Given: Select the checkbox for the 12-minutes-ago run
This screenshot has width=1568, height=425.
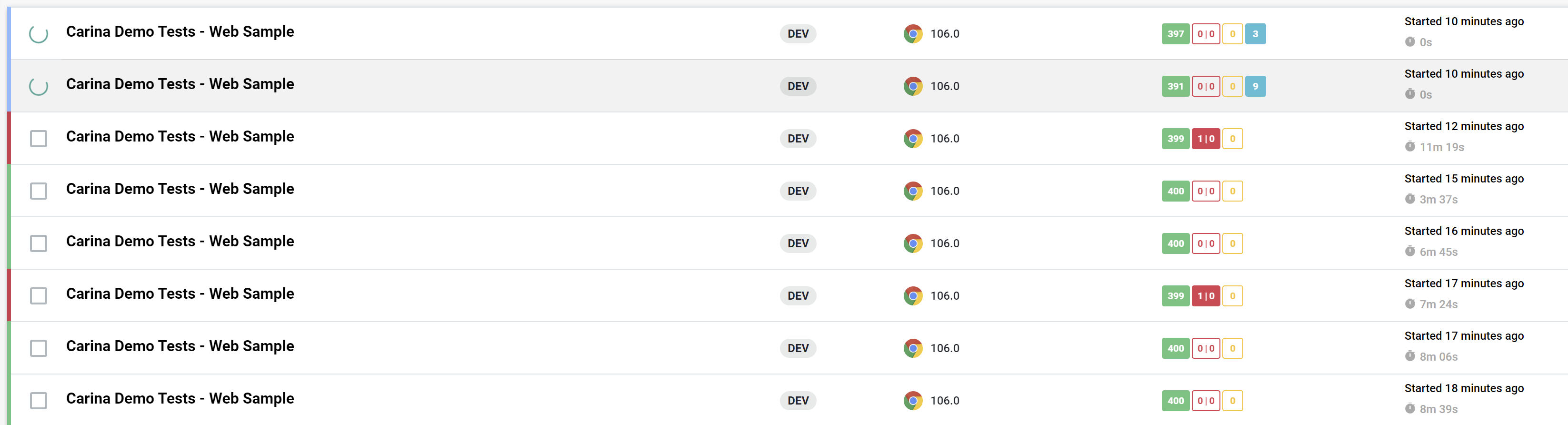Looking at the screenshot, I should (39, 139).
